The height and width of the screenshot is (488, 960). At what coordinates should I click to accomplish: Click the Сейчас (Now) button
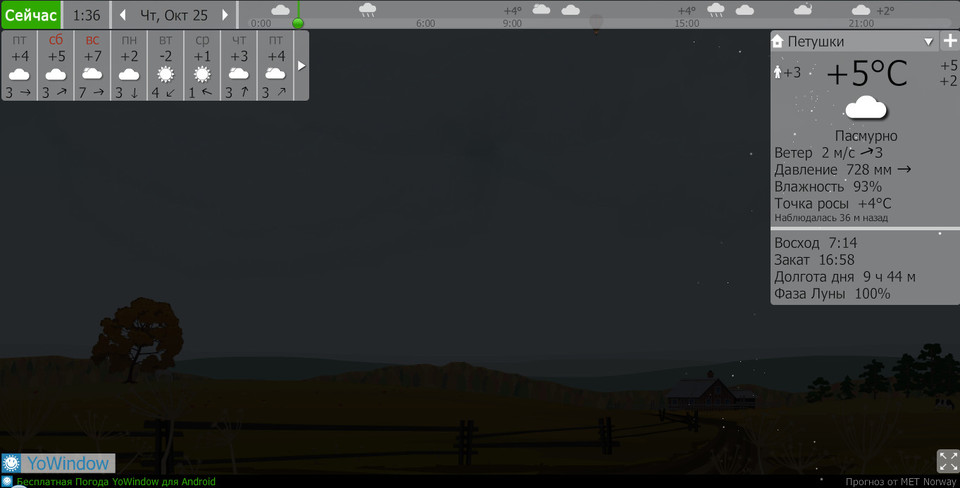[x=31, y=15]
